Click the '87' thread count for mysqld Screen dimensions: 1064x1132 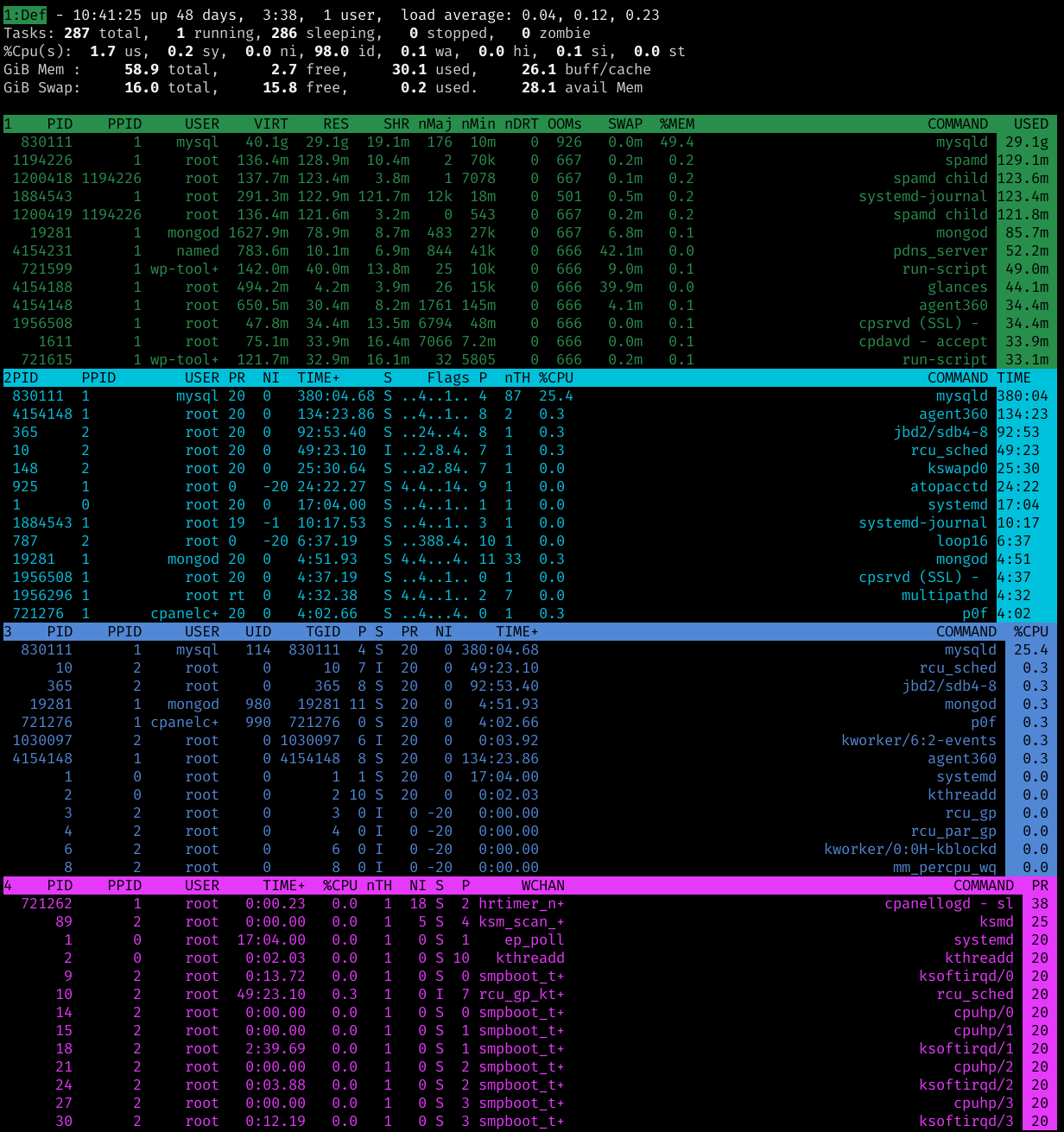(513, 395)
